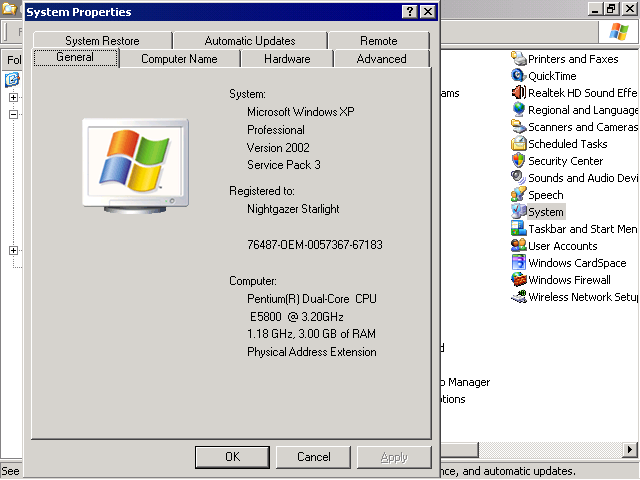Click the folder icon in the Explorer title bar

tap(9, 9)
